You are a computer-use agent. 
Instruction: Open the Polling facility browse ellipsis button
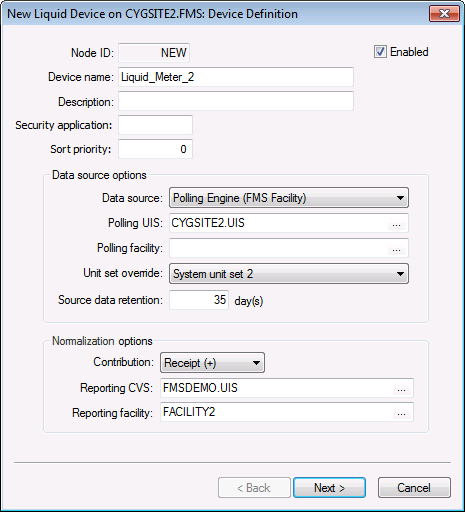pyautogui.click(x=396, y=250)
